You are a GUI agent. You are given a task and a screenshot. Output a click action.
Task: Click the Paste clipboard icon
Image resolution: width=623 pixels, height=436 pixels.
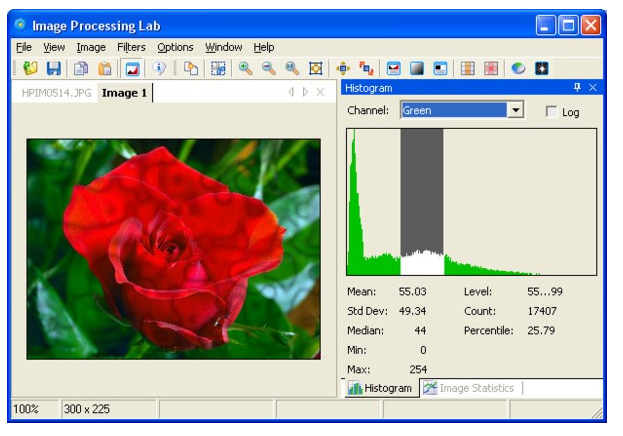(105, 68)
